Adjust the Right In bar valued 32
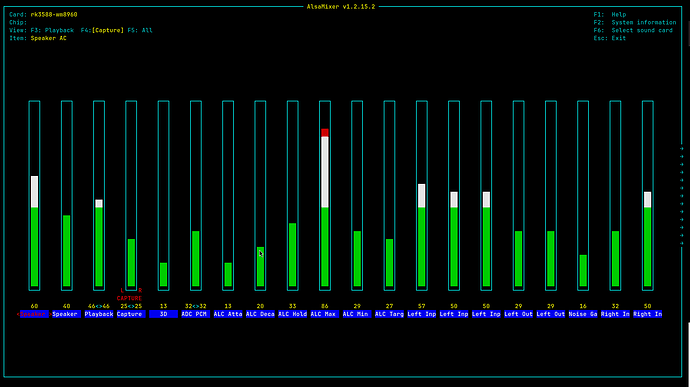 tap(615, 195)
